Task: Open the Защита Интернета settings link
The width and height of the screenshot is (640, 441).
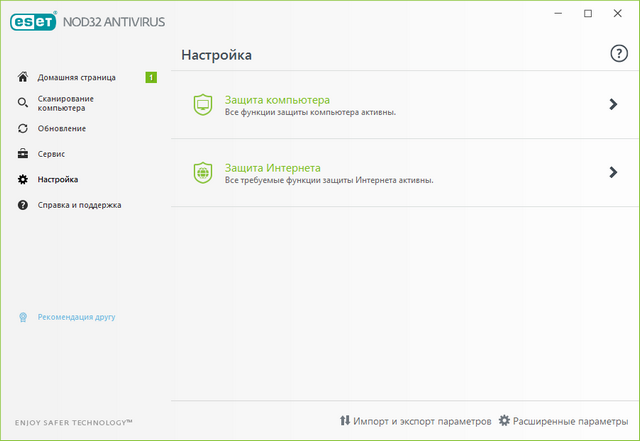Action: (273, 168)
